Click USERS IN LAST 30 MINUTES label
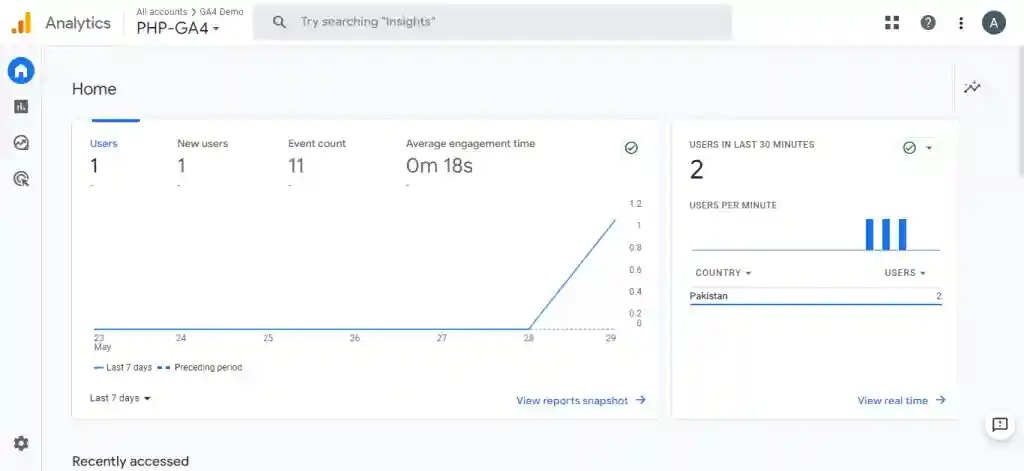 point(752,145)
